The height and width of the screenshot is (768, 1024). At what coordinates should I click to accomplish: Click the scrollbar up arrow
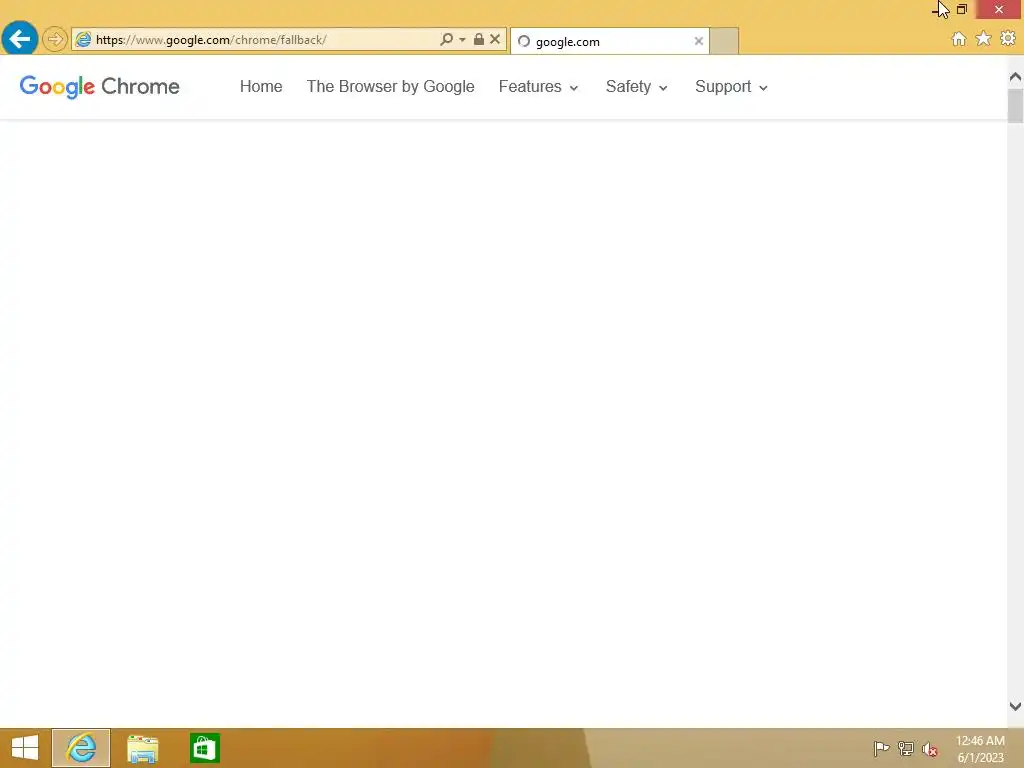tap(1015, 77)
